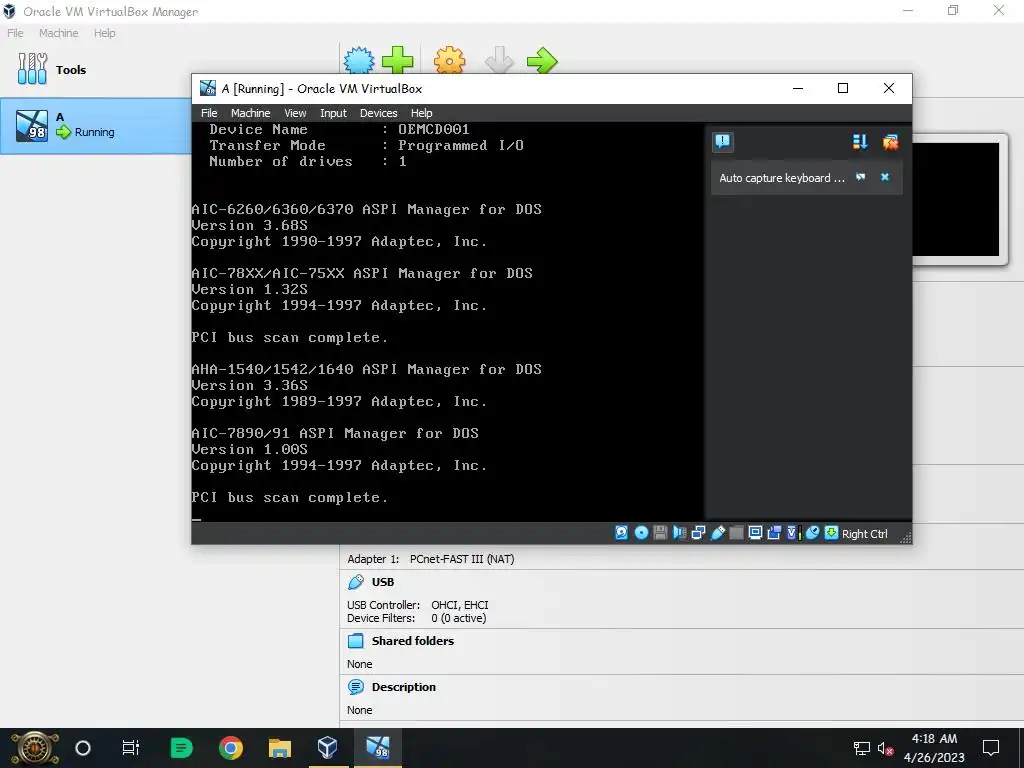Select virtual machine A in the list
Screen dimensions: 1024x768
click(95, 125)
